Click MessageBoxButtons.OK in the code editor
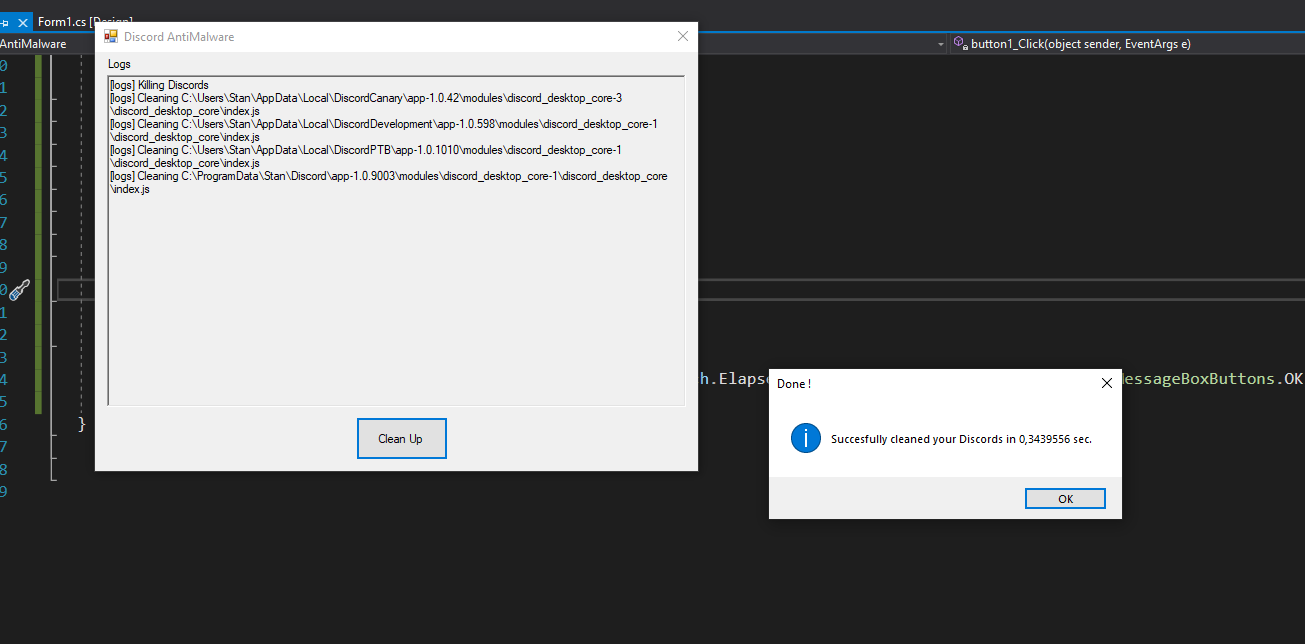The height and width of the screenshot is (644, 1305). [1213, 379]
